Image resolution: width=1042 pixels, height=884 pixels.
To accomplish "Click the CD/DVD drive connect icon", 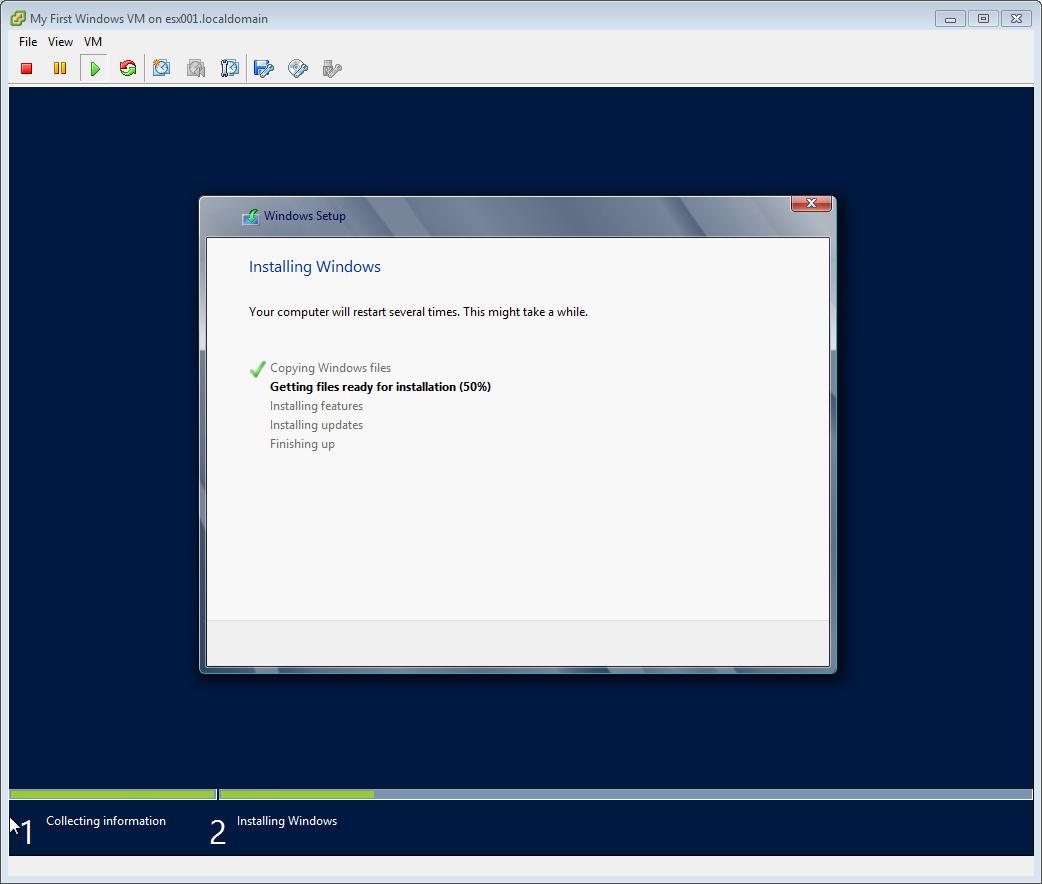I will [298, 68].
